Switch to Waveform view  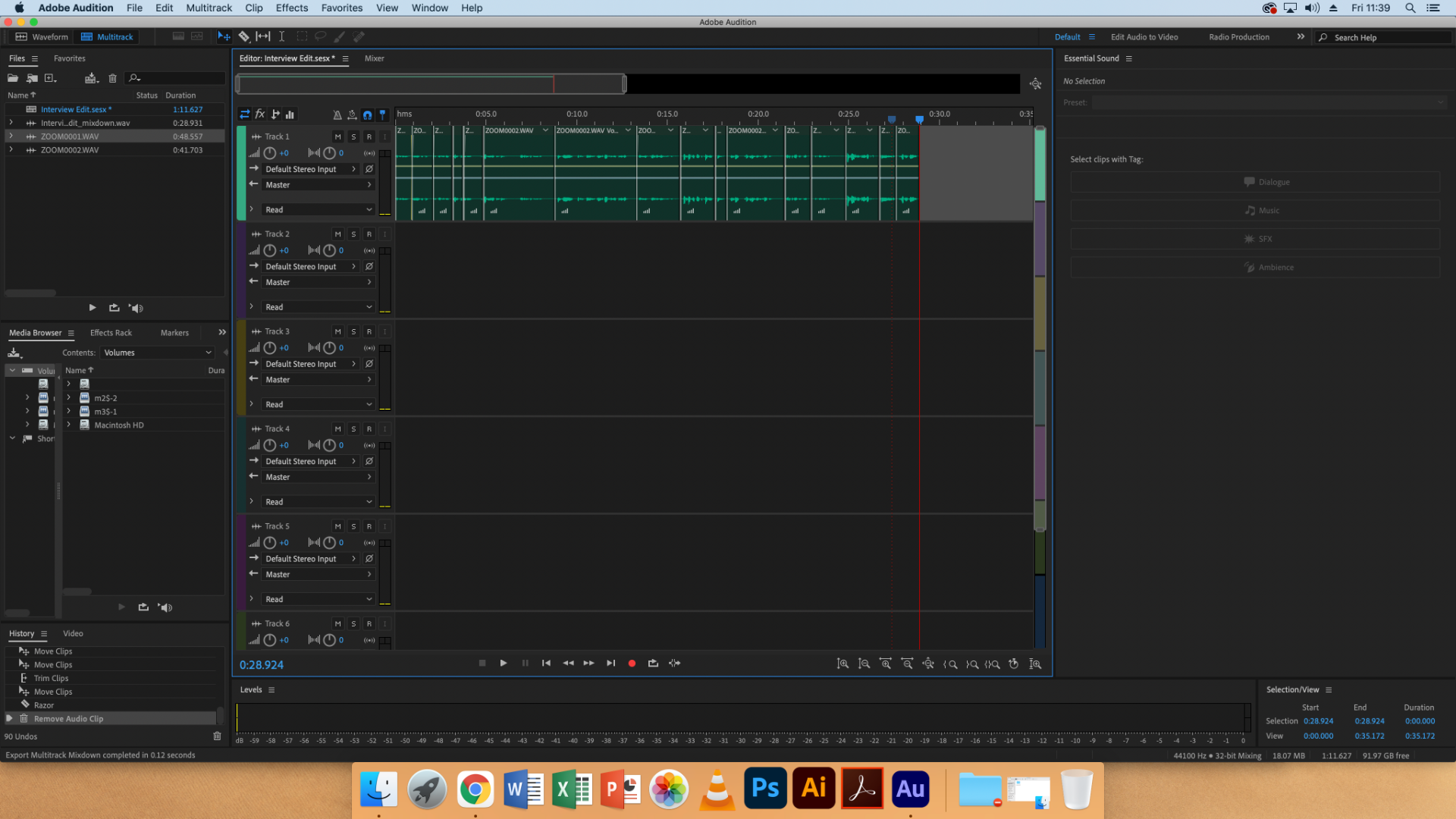[42, 36]
